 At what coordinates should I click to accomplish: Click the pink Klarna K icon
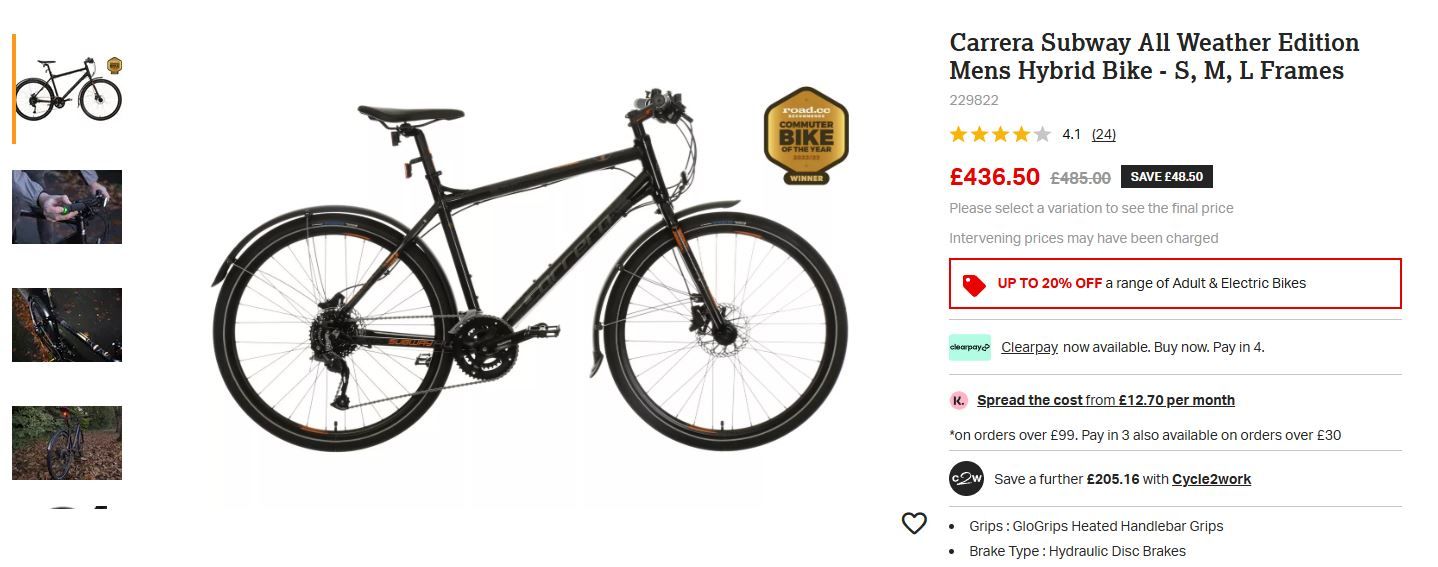coord(959,400)
